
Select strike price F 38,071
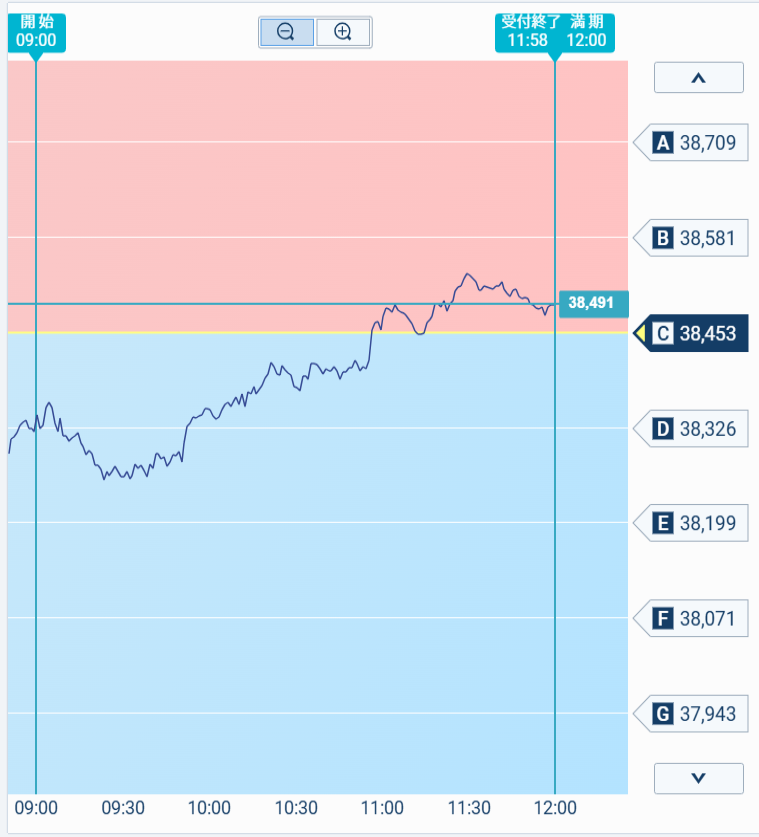691,618
